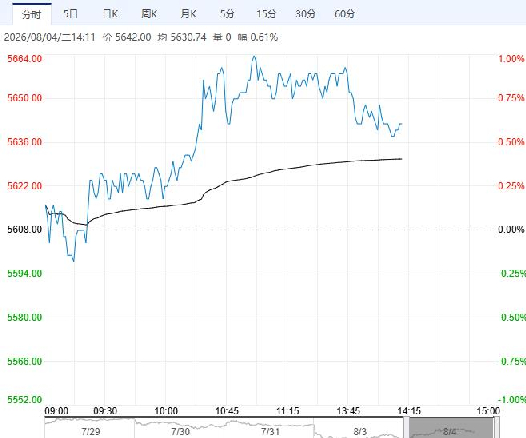Click the 7/30 segment in range navigator

pos(180,429)
